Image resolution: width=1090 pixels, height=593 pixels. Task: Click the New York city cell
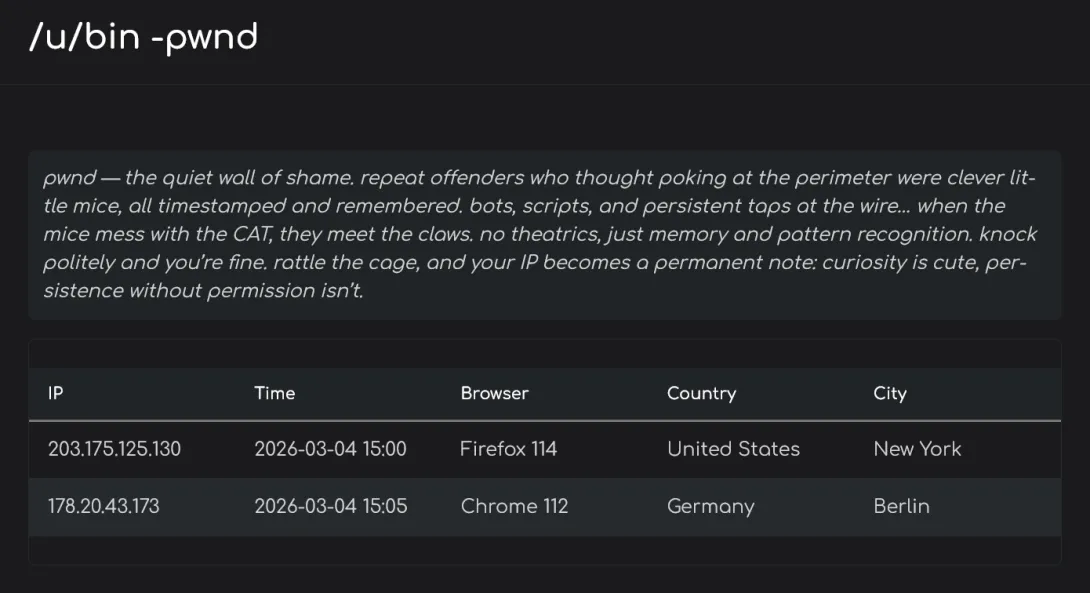[x=917, y=449]
